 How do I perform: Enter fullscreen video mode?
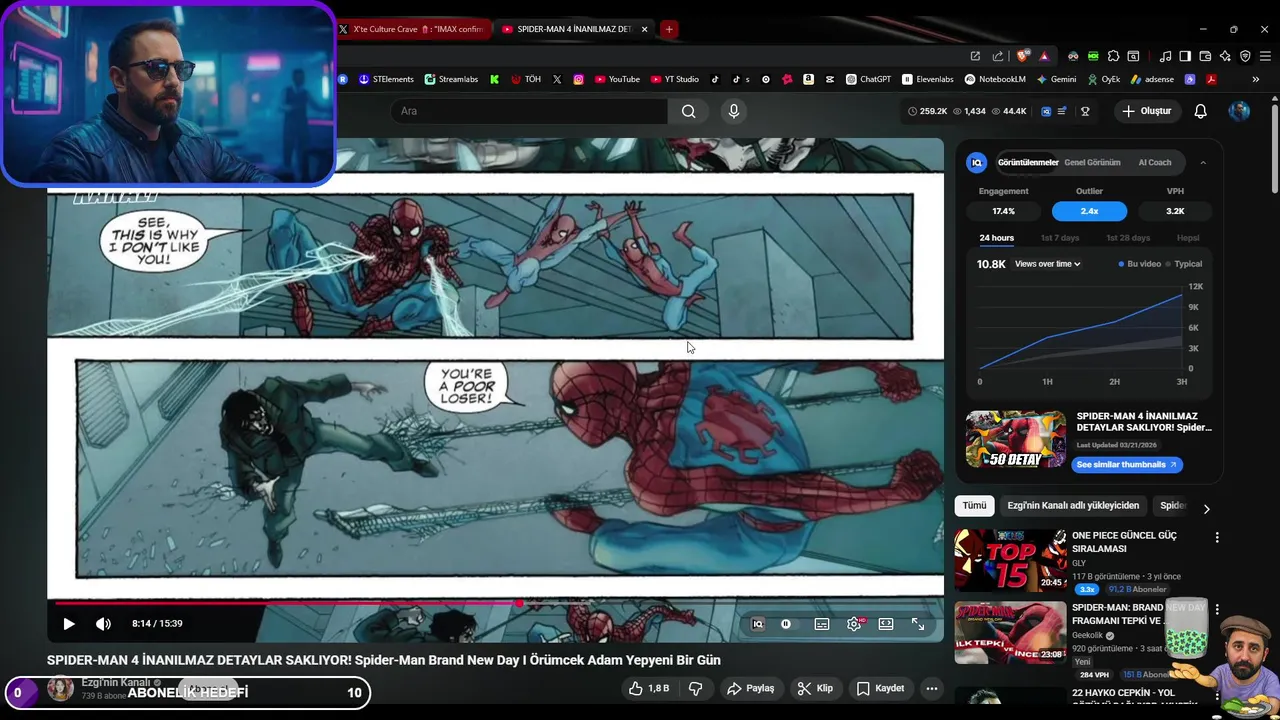(x=918, y=624)
